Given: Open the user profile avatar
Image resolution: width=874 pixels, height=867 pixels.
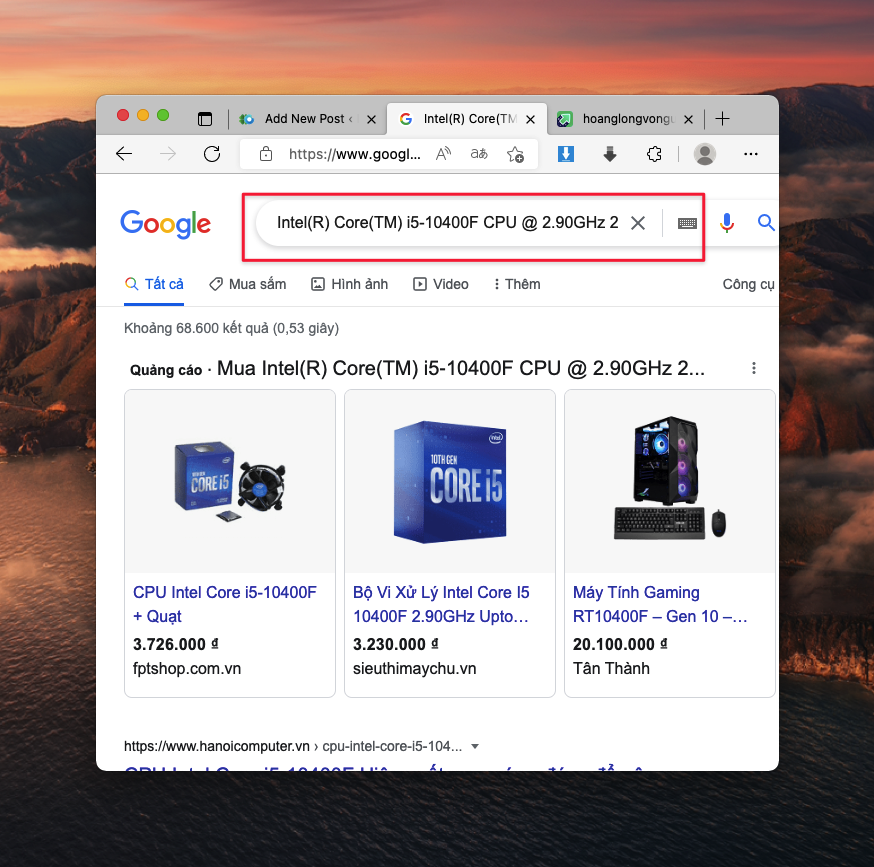Looking at the screenshot, I should (x=705, y=154).
